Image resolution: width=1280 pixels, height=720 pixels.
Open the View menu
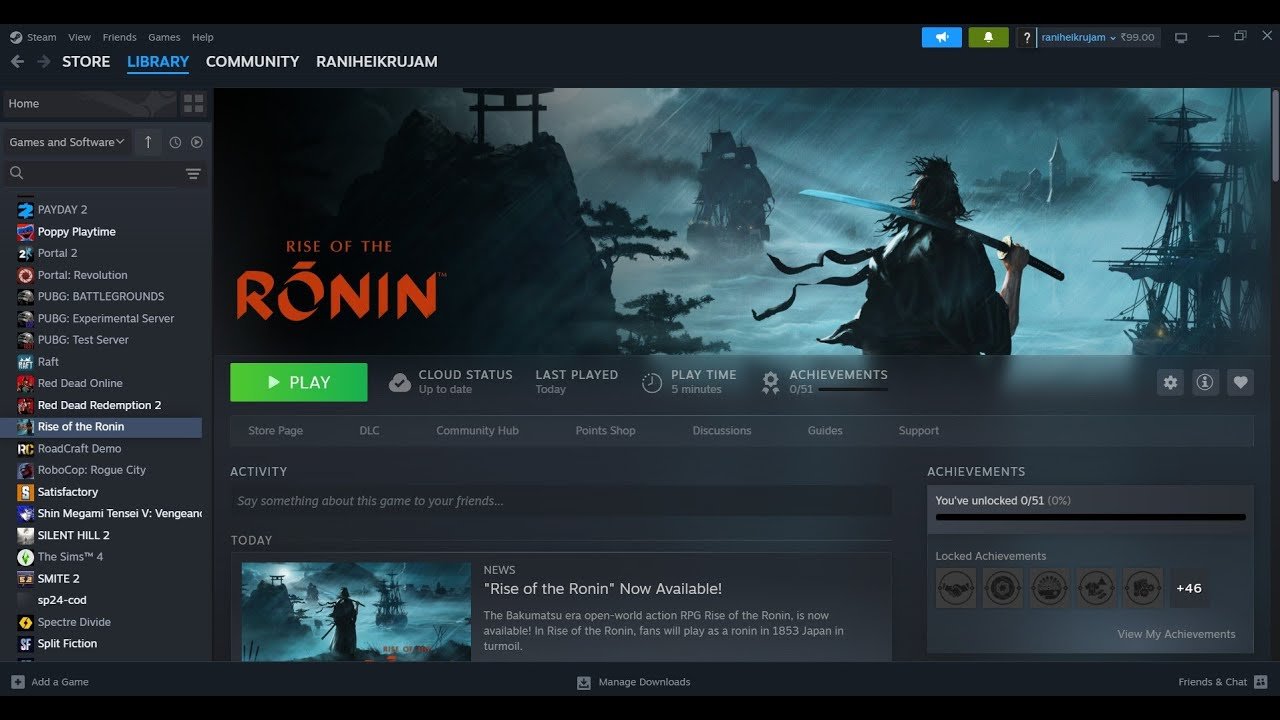click(79, 37)
